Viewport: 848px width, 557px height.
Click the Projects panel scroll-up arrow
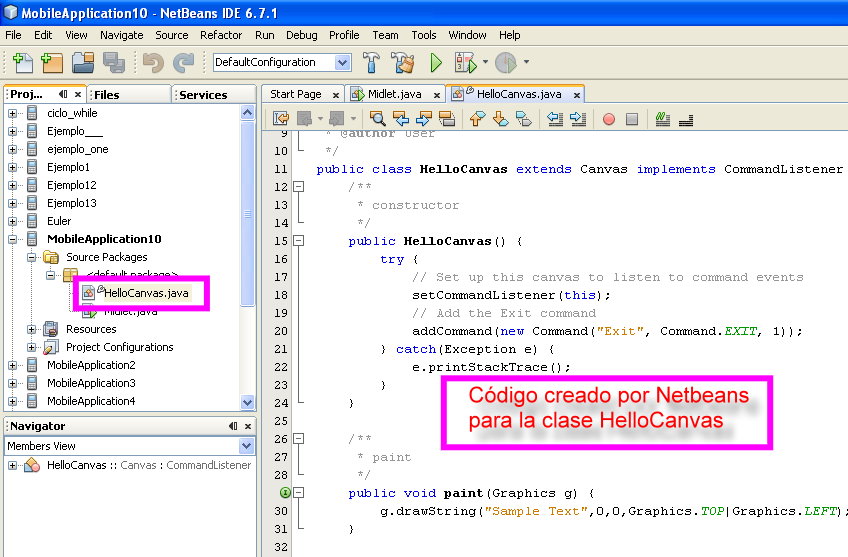pos(248,113)
